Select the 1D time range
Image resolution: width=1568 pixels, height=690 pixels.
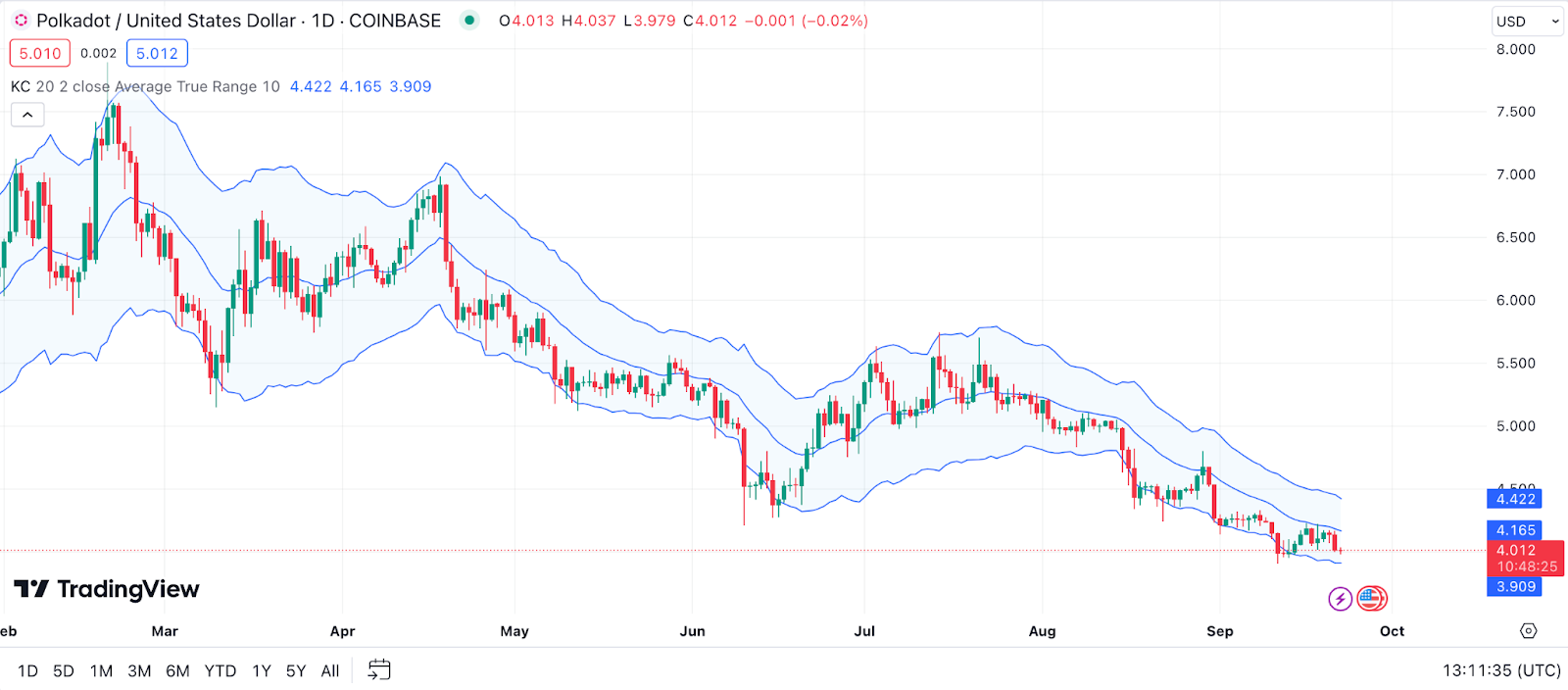pyautogui.click(x=27, y=671)
